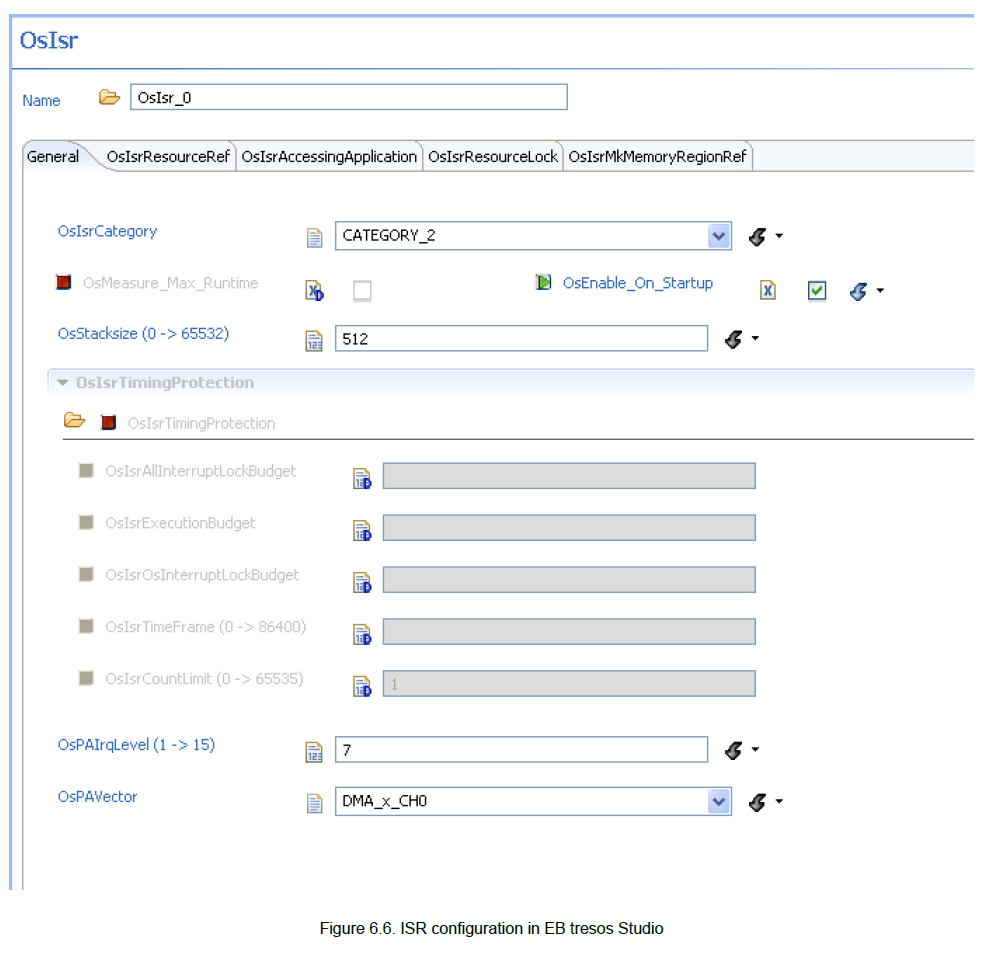This screenshot has width=993, height=954.
Task: Toggle the OsIsrCountLimit enable square
Action: 86,678
